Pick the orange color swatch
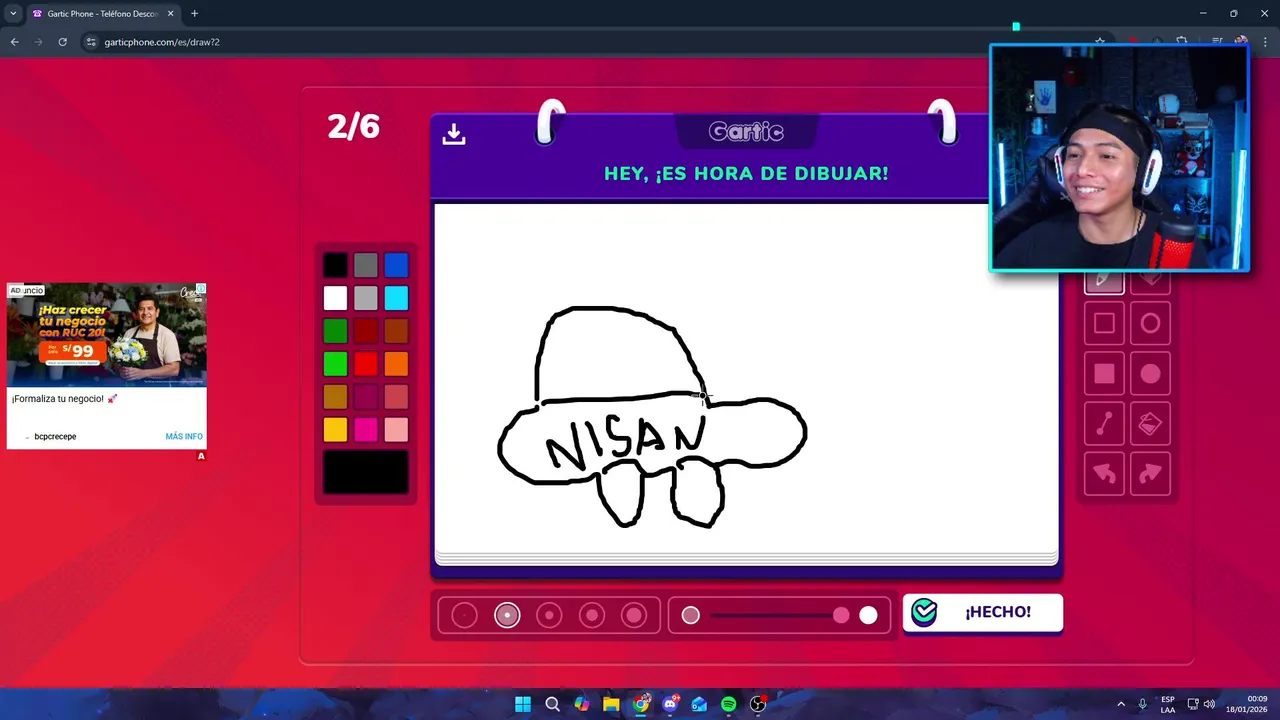1280x720 pixels. click(x=396, y=364)
